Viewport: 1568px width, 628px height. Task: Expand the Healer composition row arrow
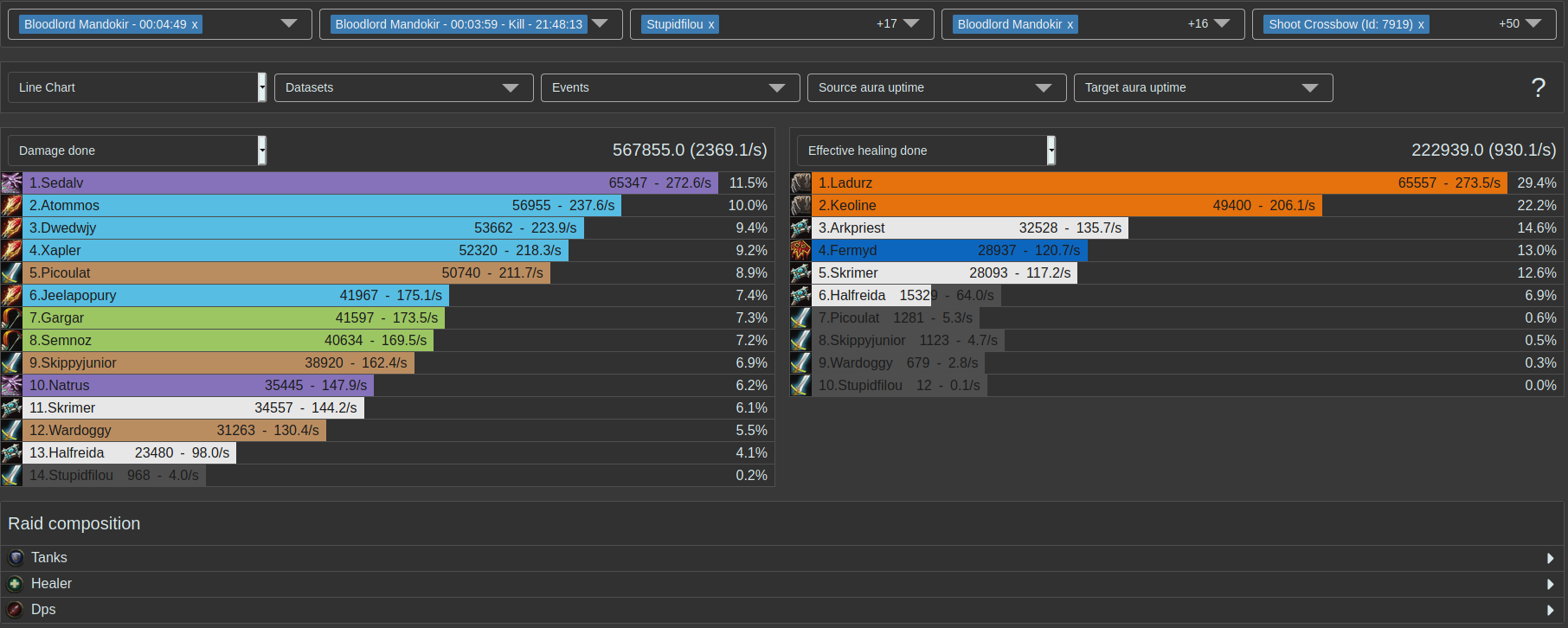[x=1551, y=585]
